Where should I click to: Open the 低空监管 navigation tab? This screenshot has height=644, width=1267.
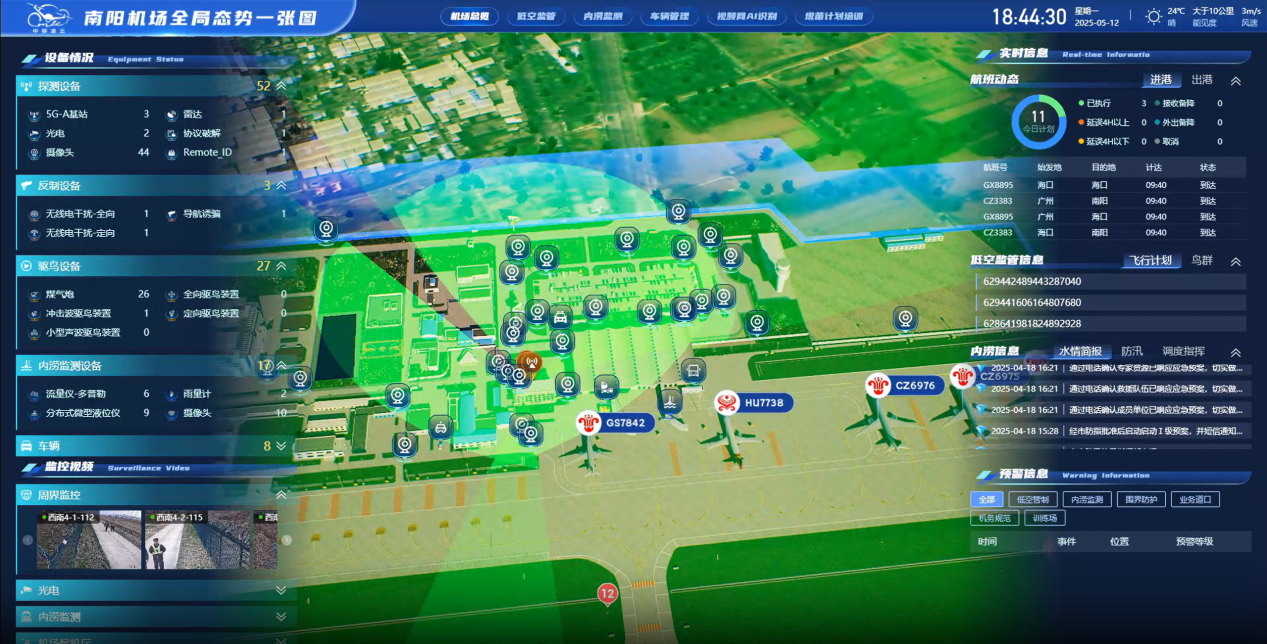(x=537, y=17)
